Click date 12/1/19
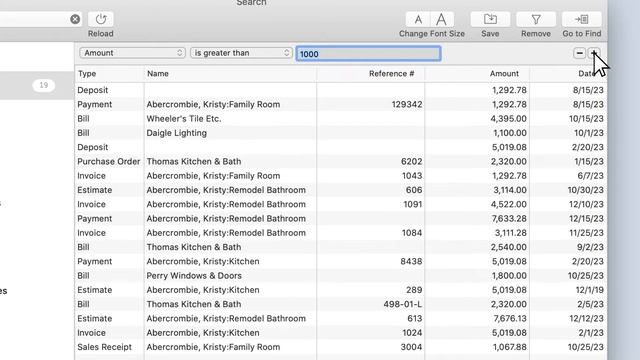Screen dimensions: 640x360 589,290
